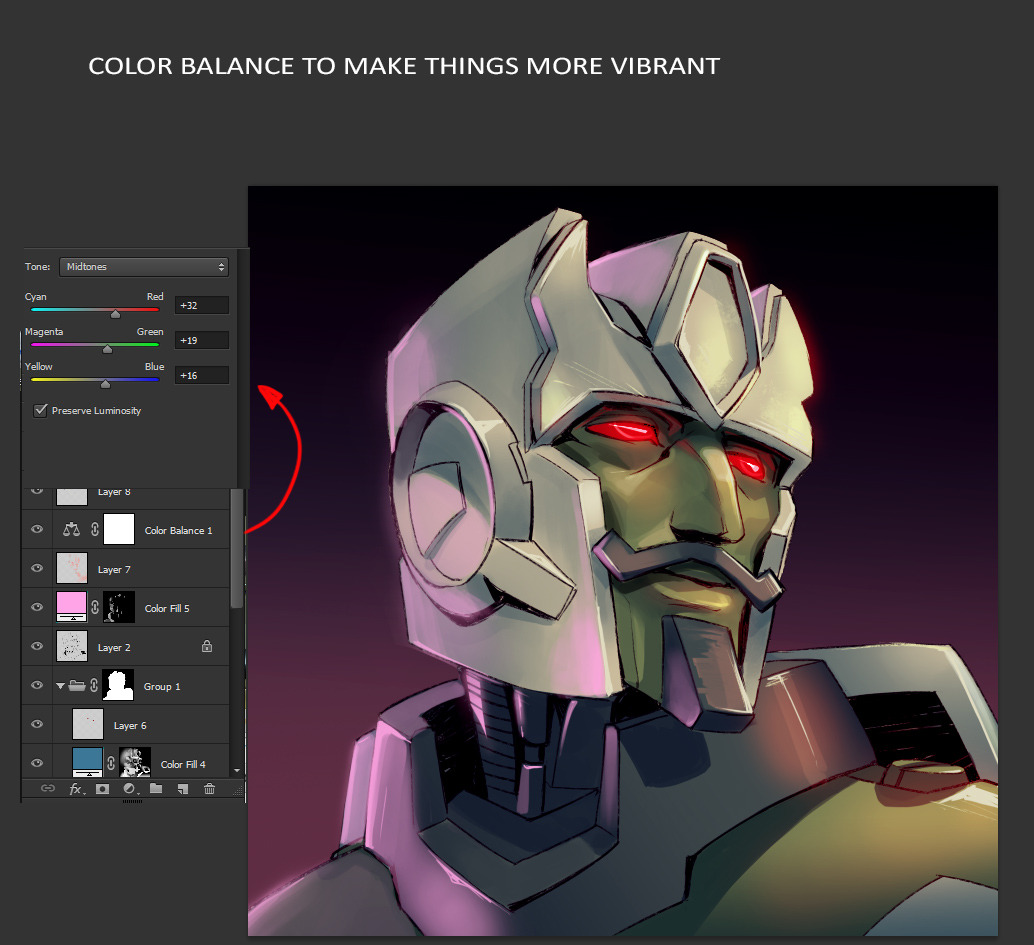Image resolution: width=1034 pixels, height=945 pixels.
Task: Click chain link on Color Fill 5
Action: click(95, 607)
